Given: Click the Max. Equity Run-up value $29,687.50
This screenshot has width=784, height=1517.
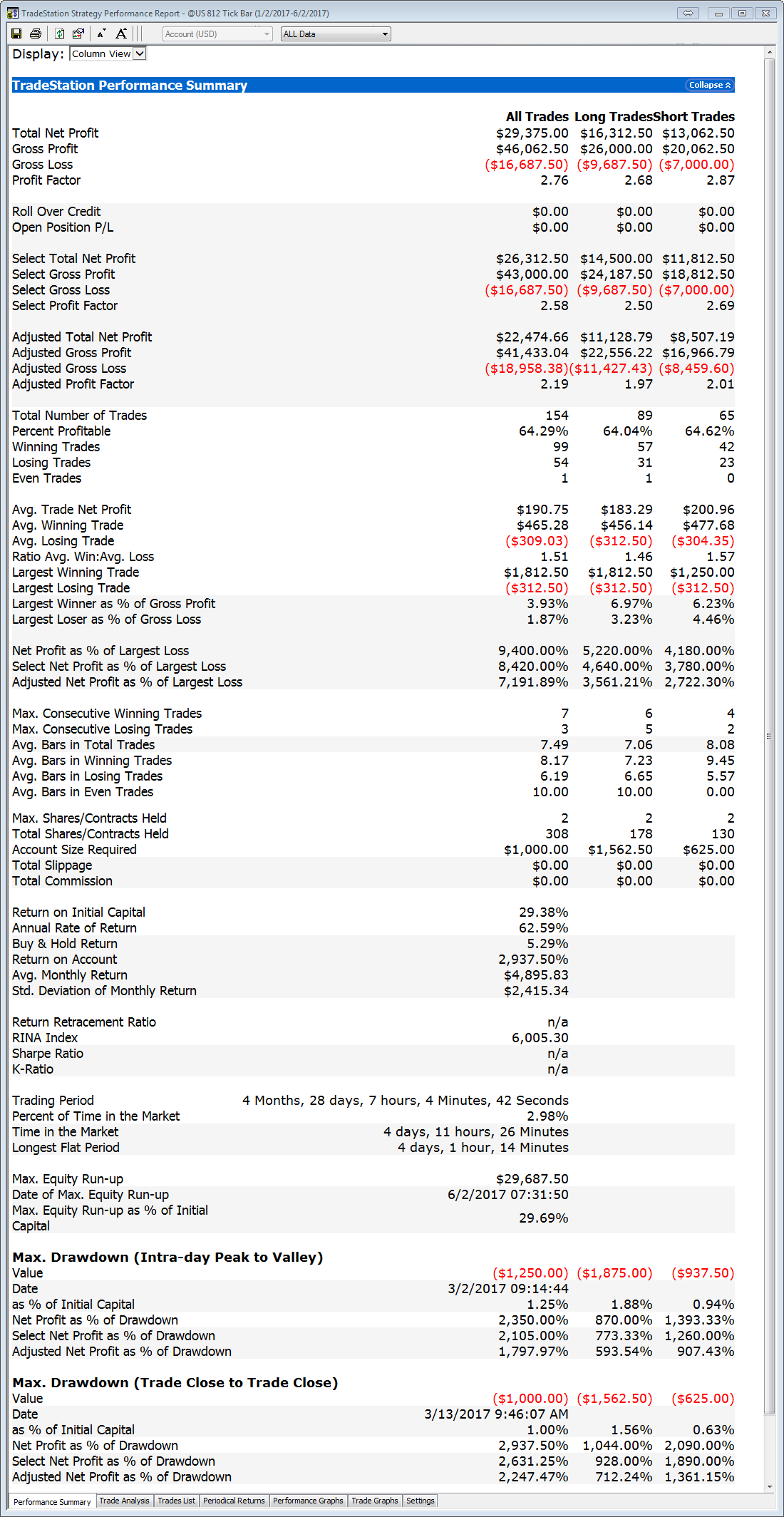Looking at the screenshot, I should (x=532, y=1179).
